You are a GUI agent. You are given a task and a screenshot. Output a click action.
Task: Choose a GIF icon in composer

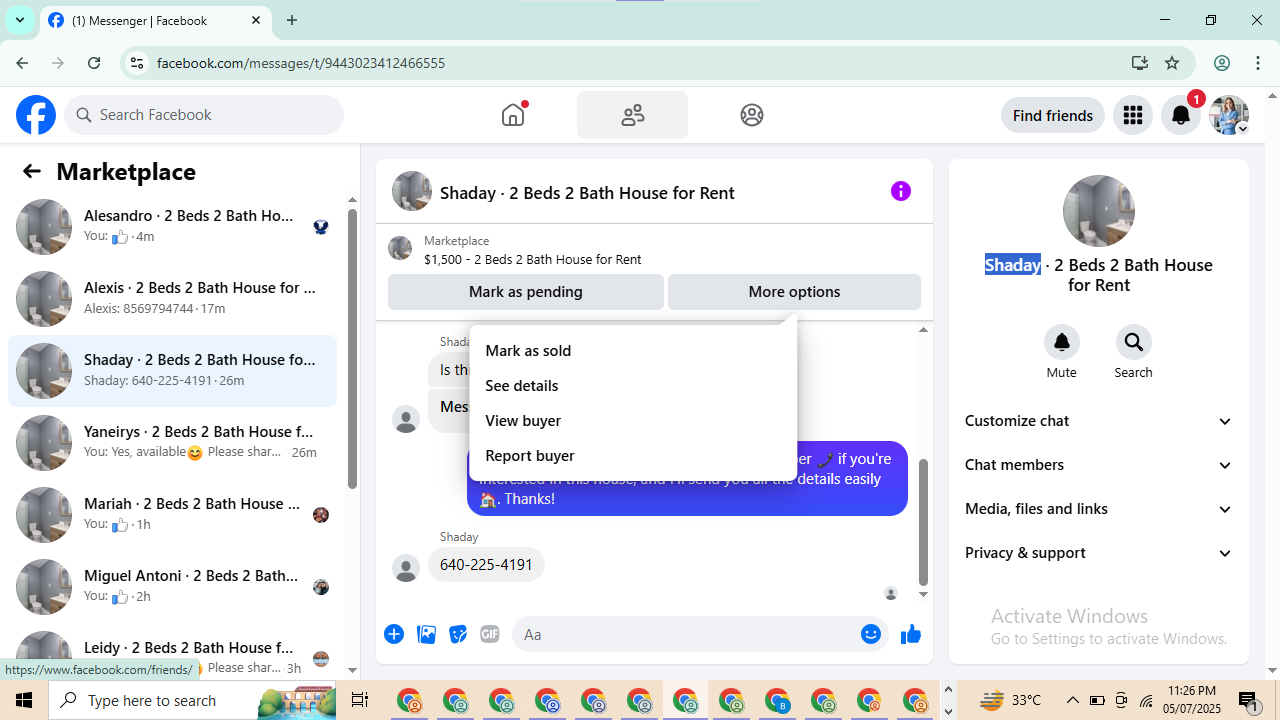pyautogui.click(x=490, y=634)
